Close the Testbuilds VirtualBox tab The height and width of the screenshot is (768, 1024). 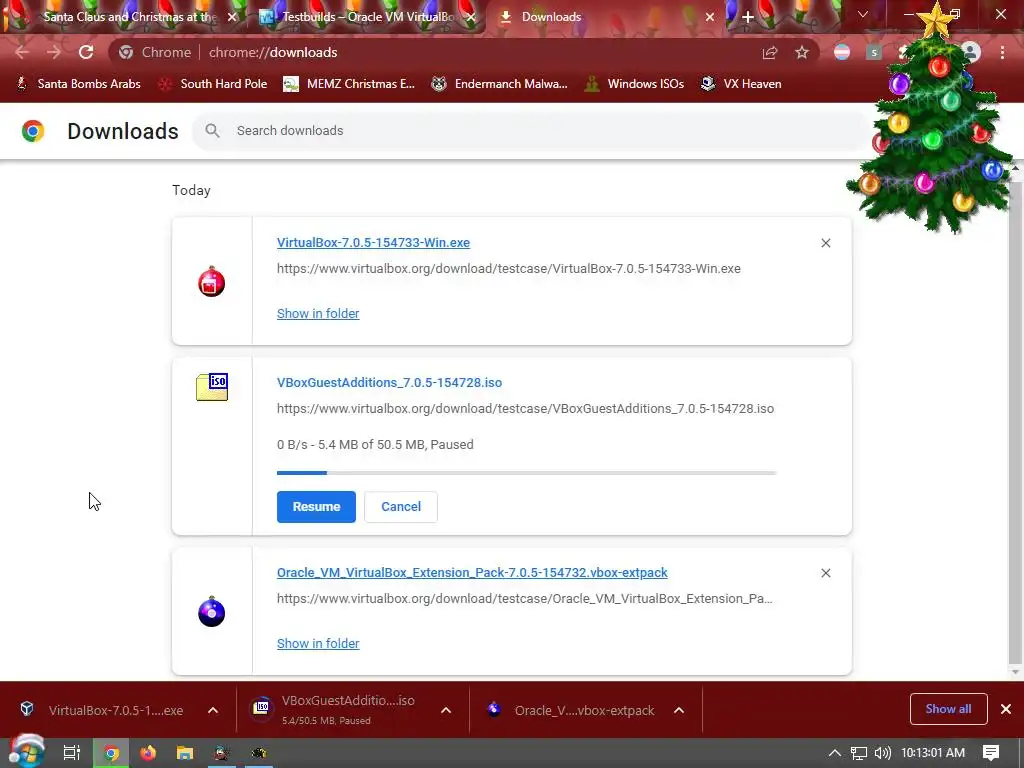pyautogui.click(x=471, y=17)
